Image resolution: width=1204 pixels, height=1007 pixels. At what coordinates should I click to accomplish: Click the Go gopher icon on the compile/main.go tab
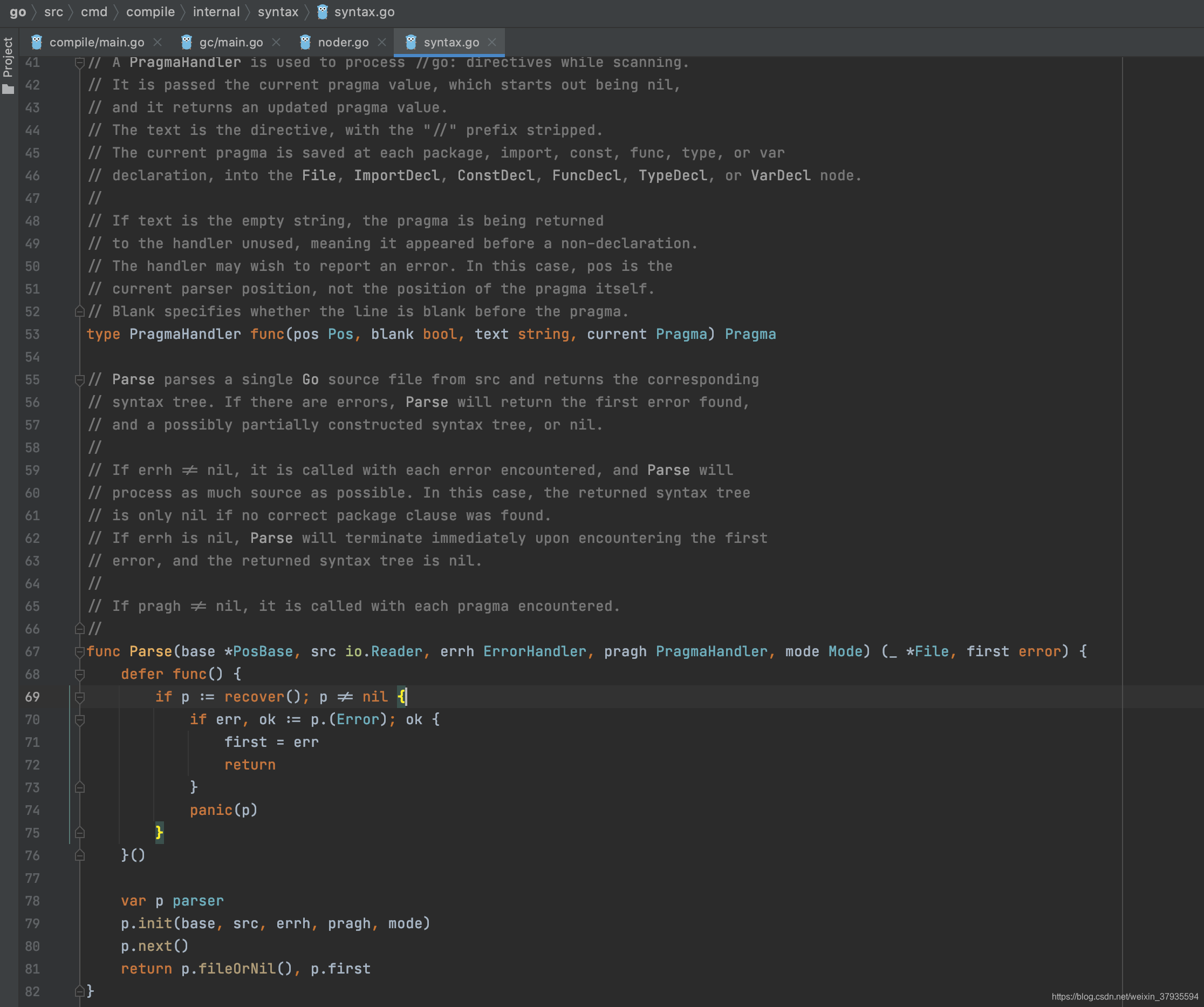tap(37, 43)
